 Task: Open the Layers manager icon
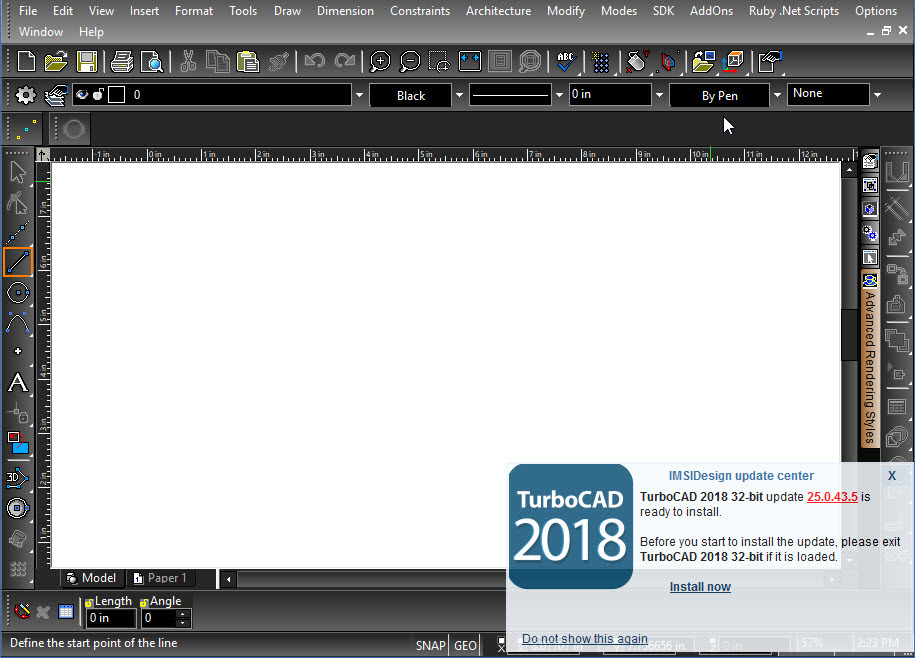(x=56, y=95)
